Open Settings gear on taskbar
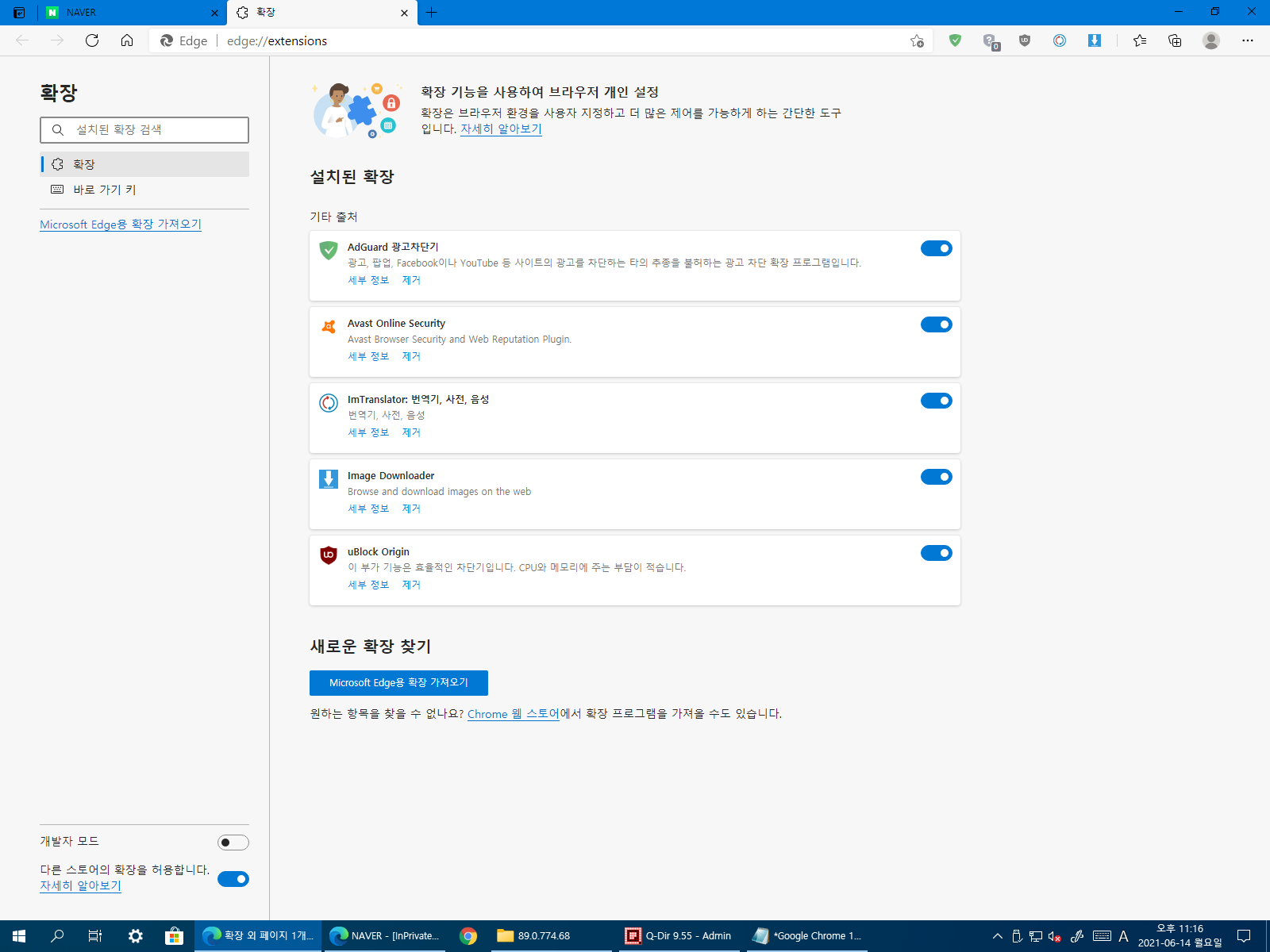This screenshot has height=952, width=1270. tap(136, 936)
